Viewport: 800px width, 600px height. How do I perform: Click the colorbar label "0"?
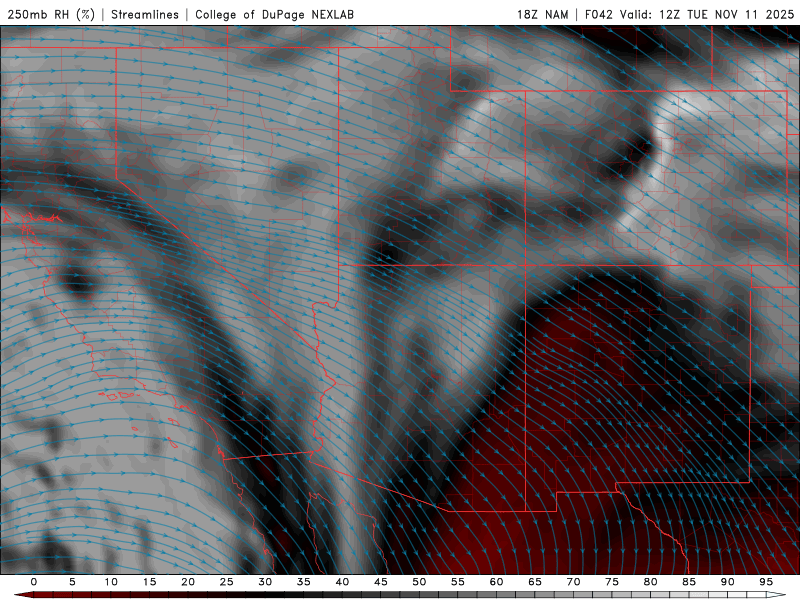(34, 582)
